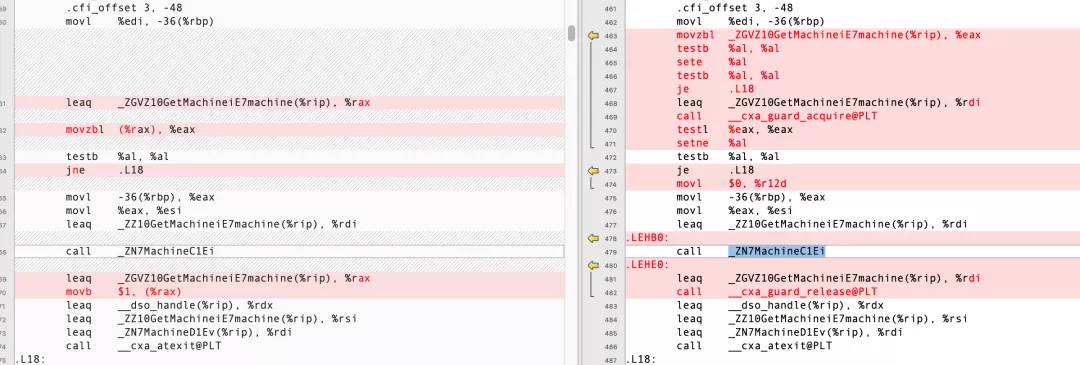The height and width of the screenshot is (365, 1080).
Task: Click testl %eax, %eax on line 470
Action: coord(735,129)
